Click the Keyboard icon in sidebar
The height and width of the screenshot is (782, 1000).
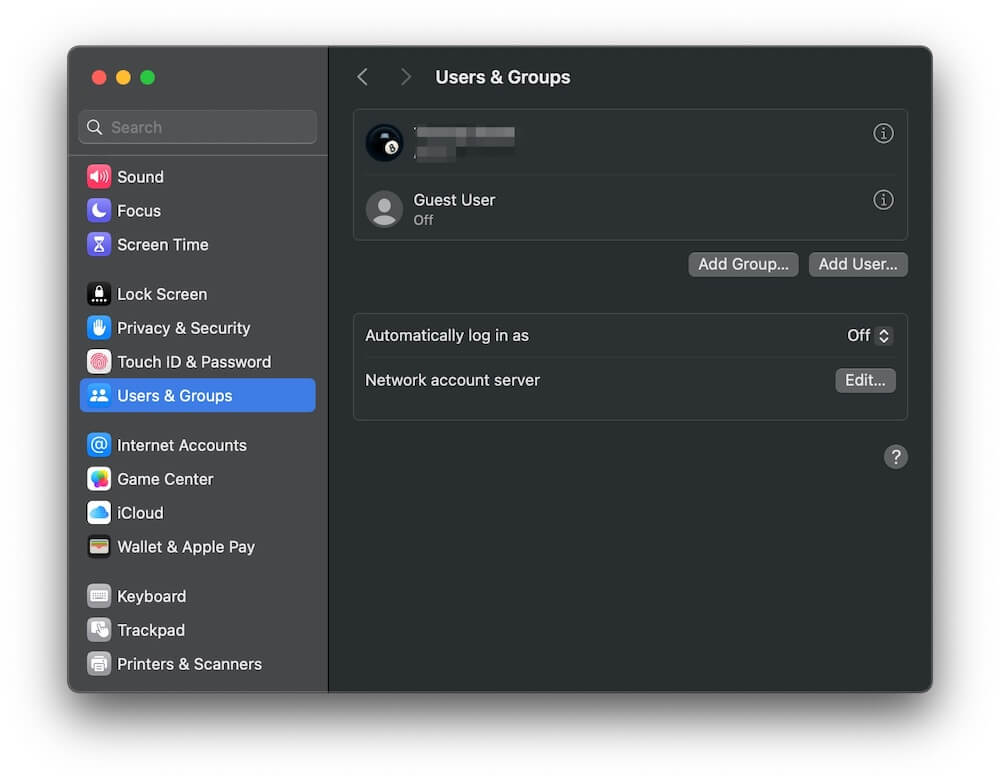(99, 596)
